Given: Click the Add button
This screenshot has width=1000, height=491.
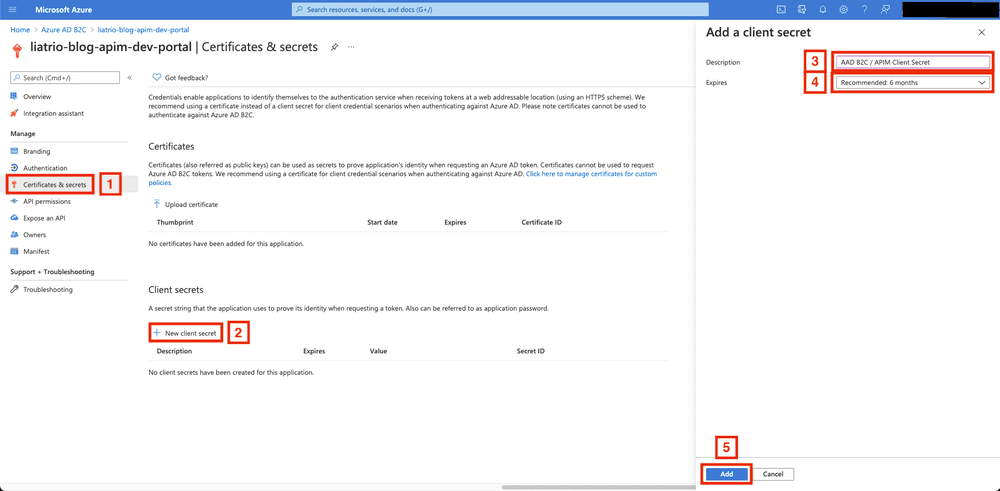Looking at the screenshot, I should tap(727, 474).
